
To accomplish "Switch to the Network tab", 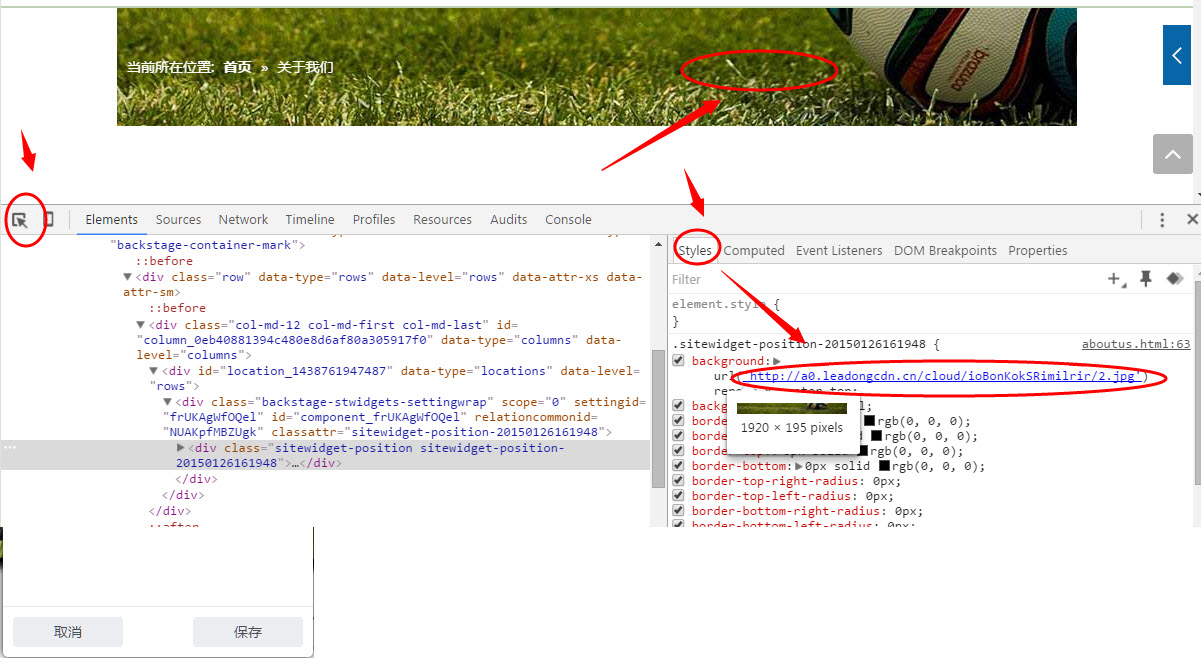I will [x=243, y=220].
